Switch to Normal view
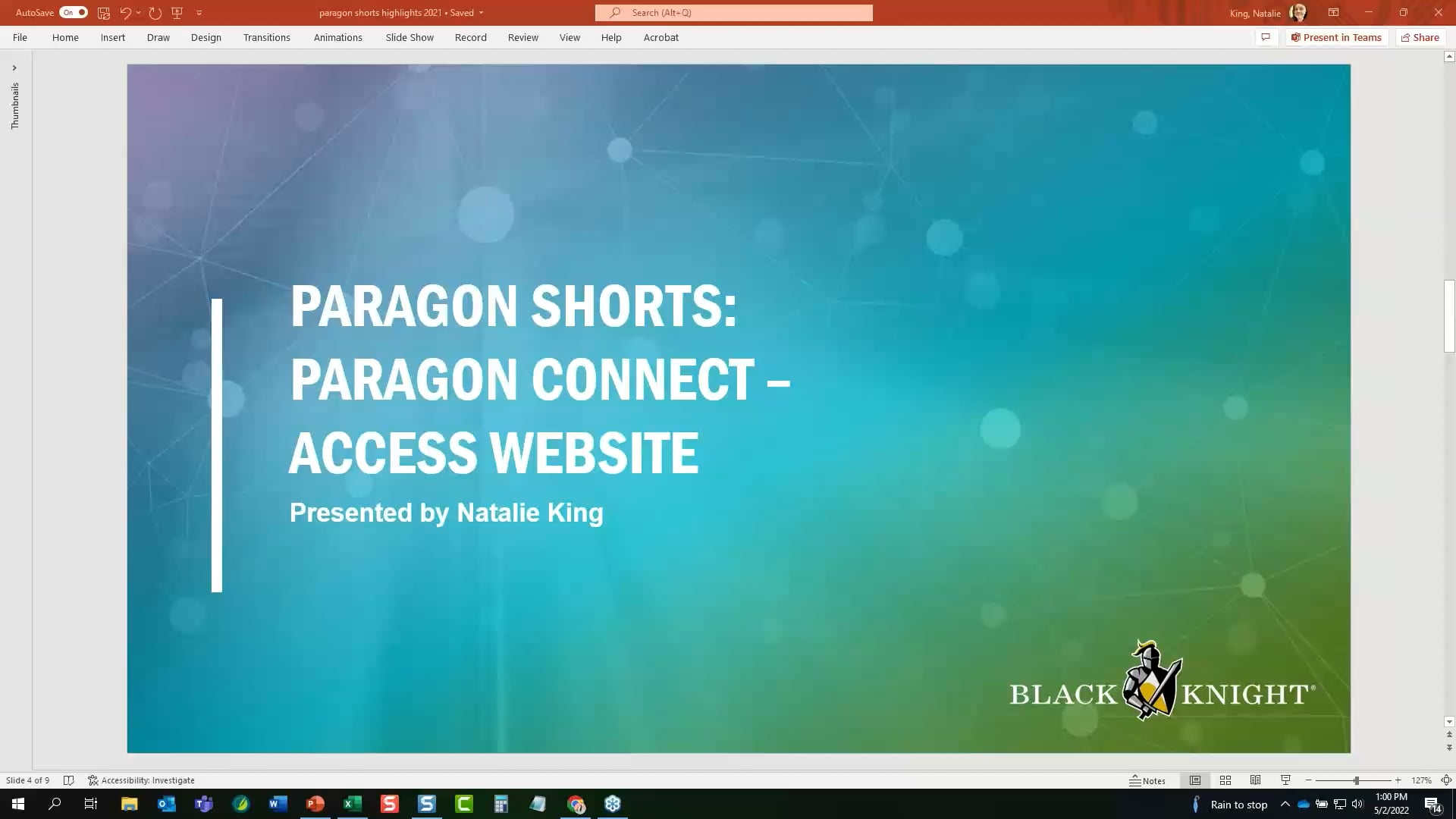The image size is (1456, 819). click(1195, 780)
